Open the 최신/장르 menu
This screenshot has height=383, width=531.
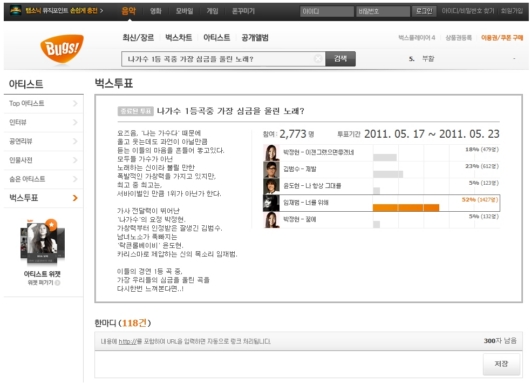pos(138,38)
